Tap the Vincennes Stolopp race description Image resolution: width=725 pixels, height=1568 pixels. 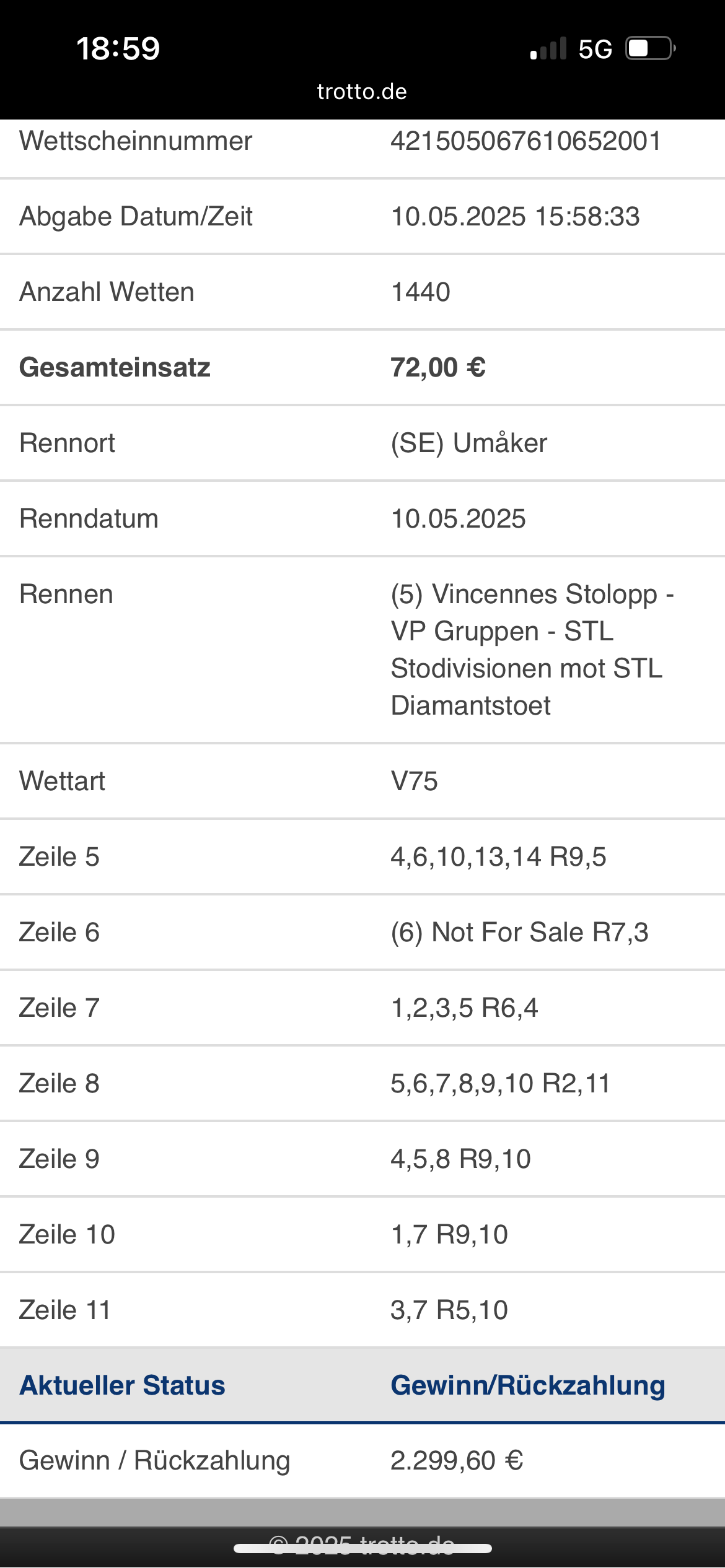coord(532,650)
